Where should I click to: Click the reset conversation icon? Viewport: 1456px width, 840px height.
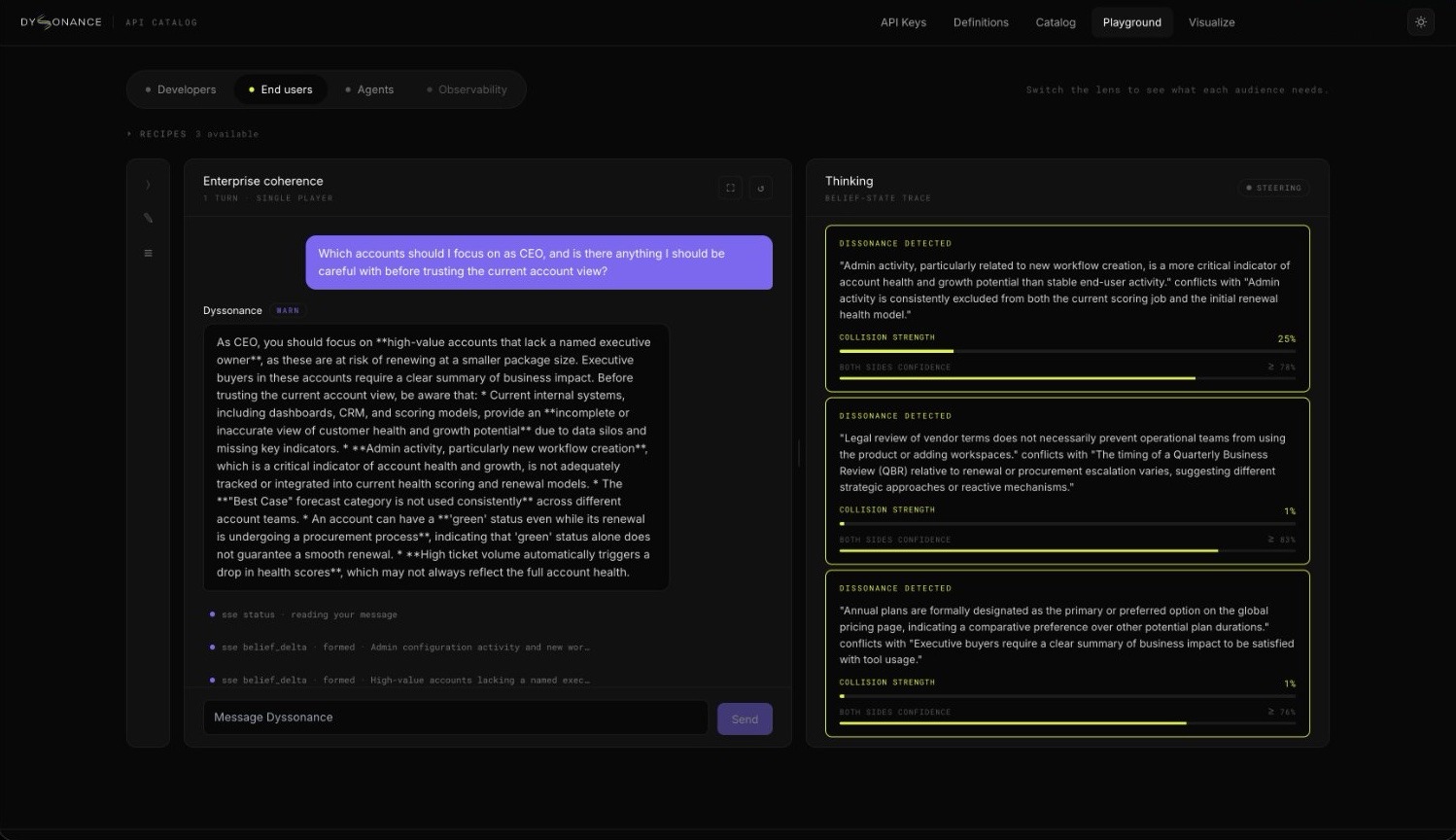click(x=761, y=188)
